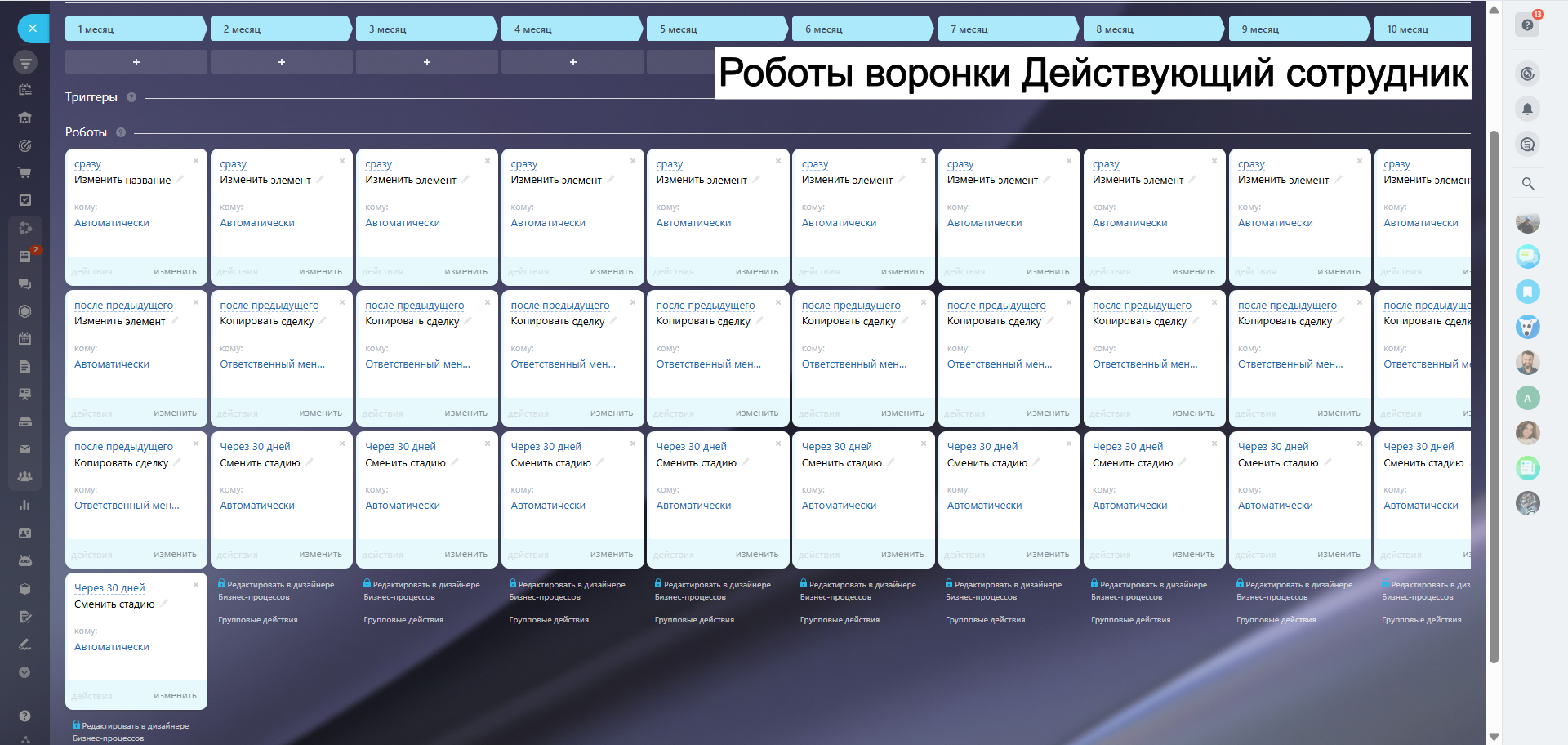This screenshot has width=1568, height=745.
Task: Open the contact card icon in left sidebar
Action: pos(25,533)
